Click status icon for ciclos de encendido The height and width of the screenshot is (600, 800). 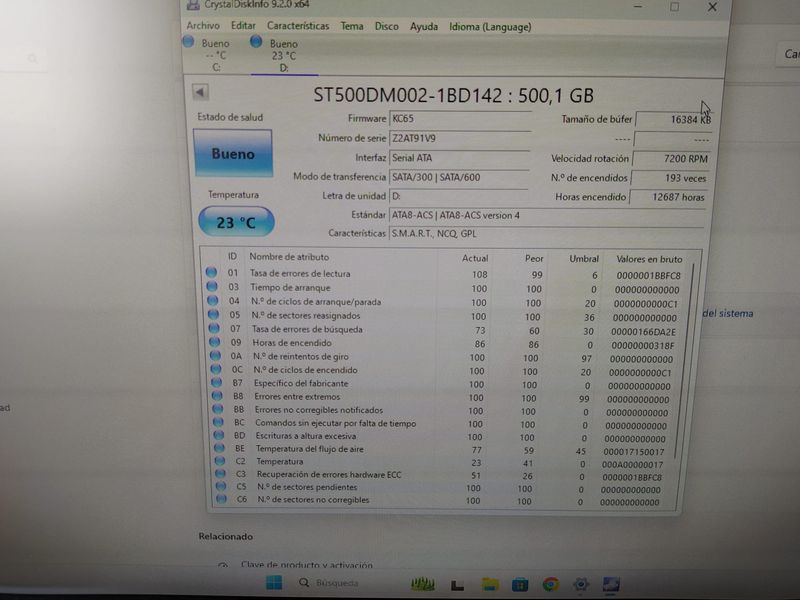(x=216, y=369)
